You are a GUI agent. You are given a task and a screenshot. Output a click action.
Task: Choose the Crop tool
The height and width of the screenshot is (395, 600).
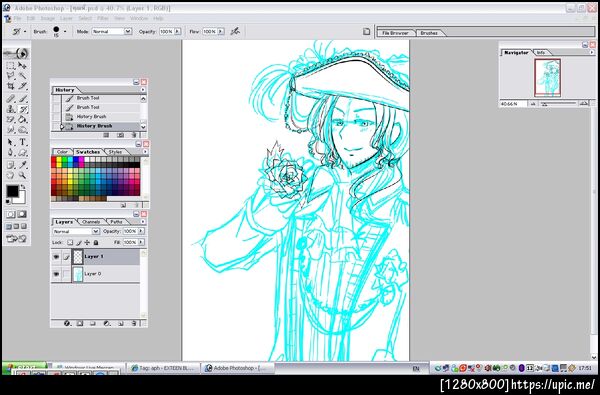point(11,86)
